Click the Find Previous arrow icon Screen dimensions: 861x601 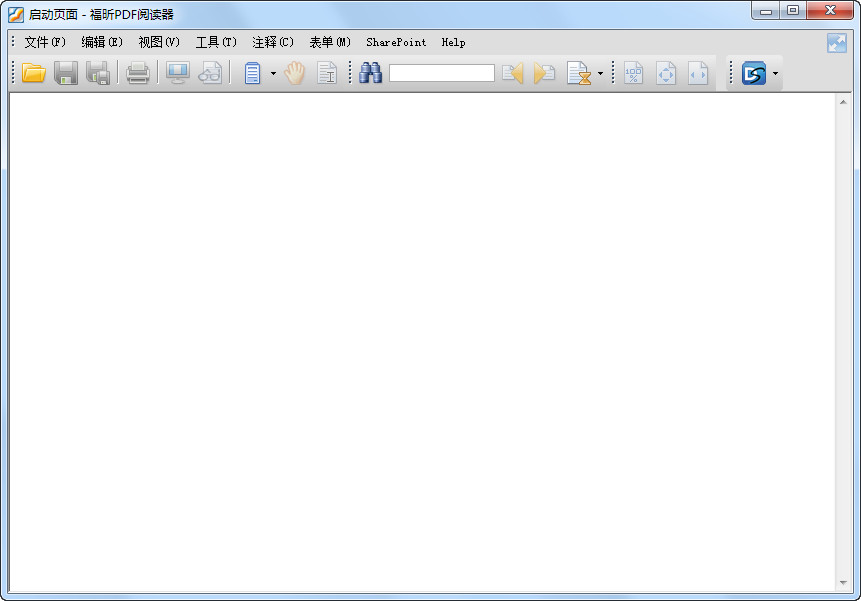512,73
